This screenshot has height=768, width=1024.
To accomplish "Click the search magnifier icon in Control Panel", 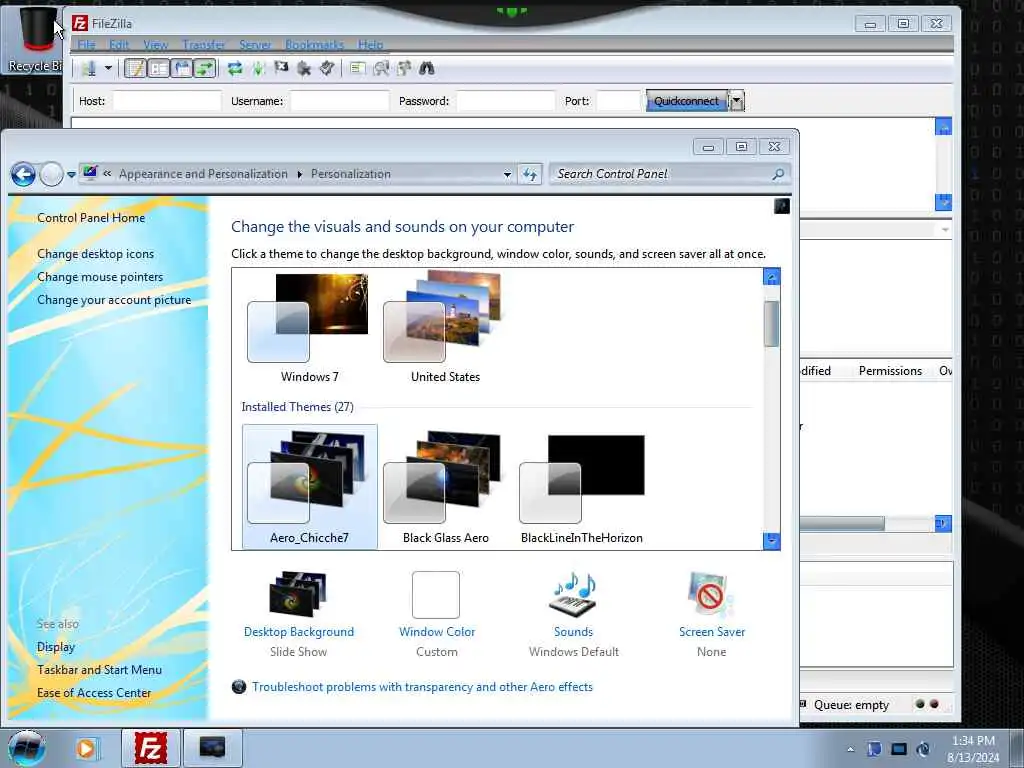I will pos(778,174).
